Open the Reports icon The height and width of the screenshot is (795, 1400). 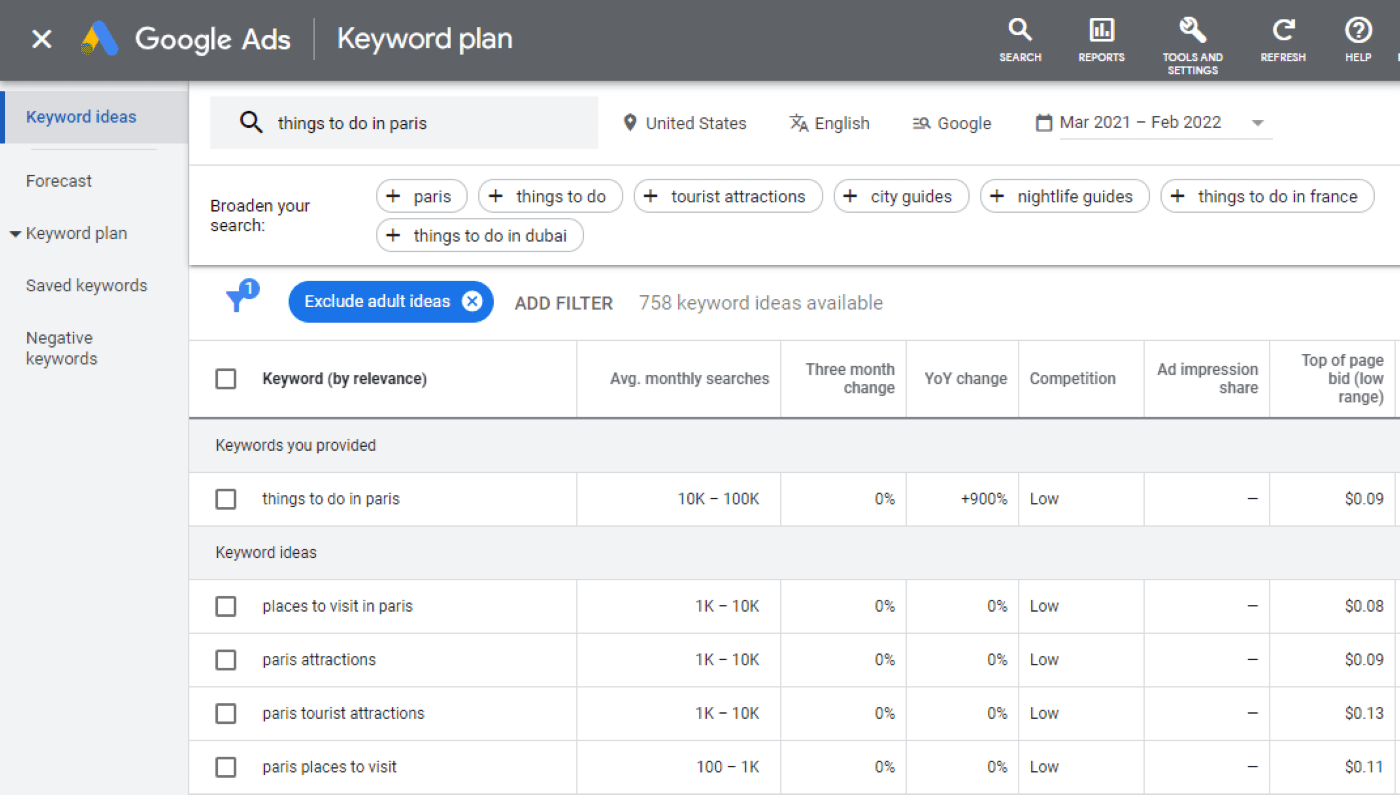click(1101, 40)
